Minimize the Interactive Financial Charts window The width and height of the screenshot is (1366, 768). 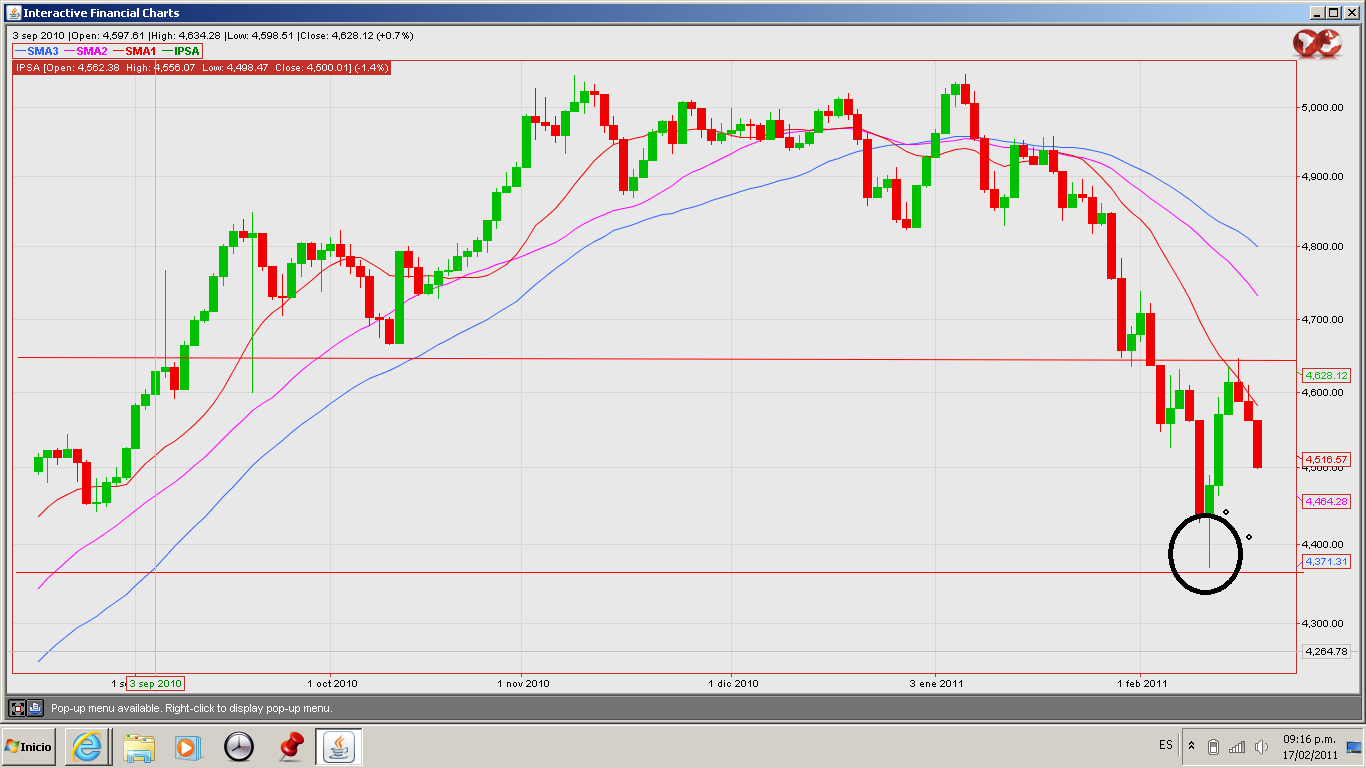click(x=1317, y=13)
